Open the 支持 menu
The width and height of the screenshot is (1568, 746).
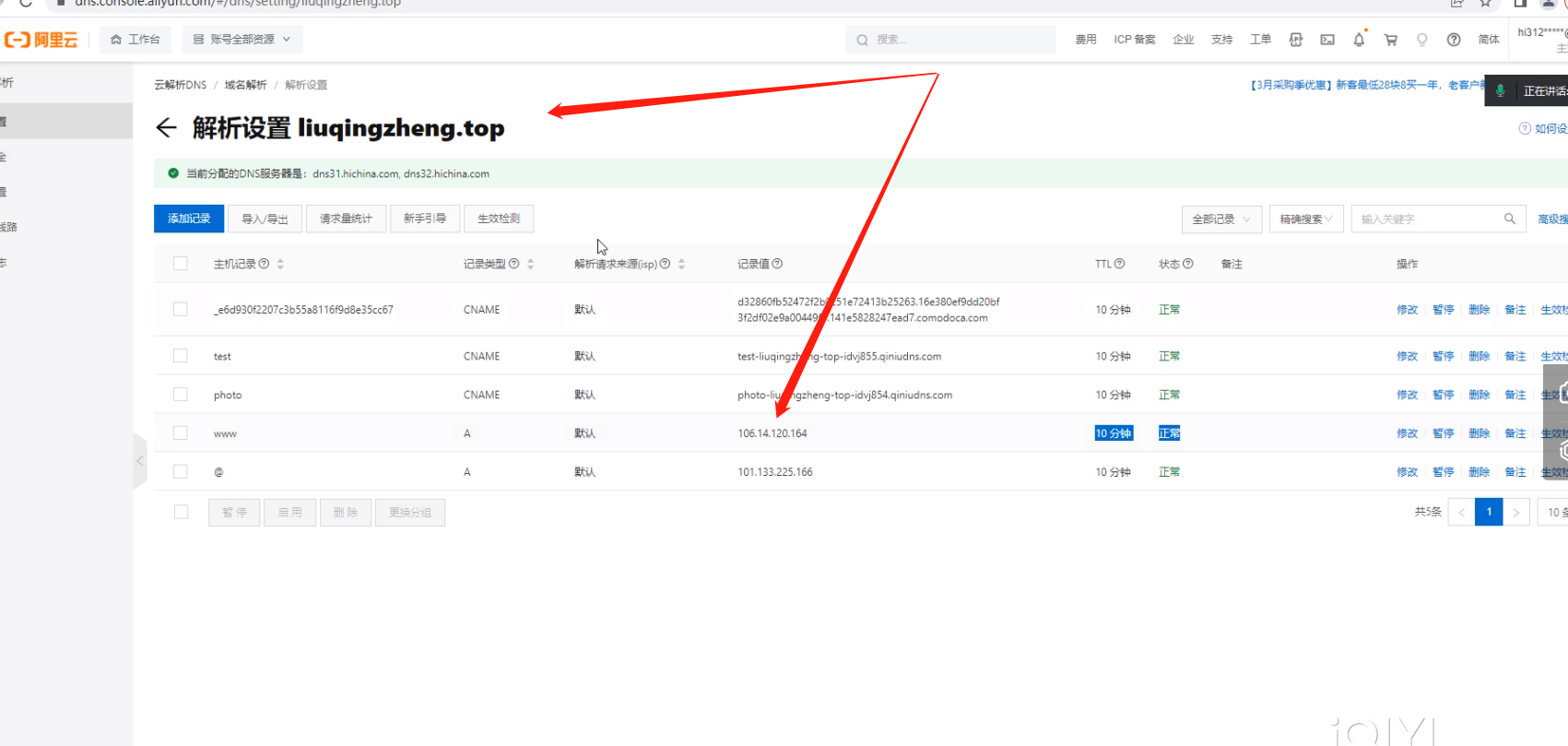[x=1222, y=40]
